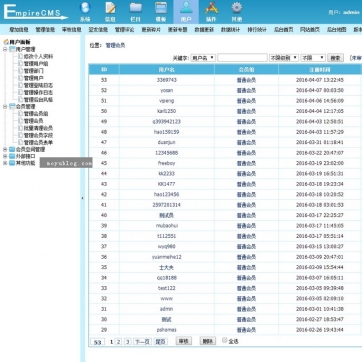This screenshot has height=362, width=362.
Task: Click username freeboy in row 45
Action: pos(166,163)
